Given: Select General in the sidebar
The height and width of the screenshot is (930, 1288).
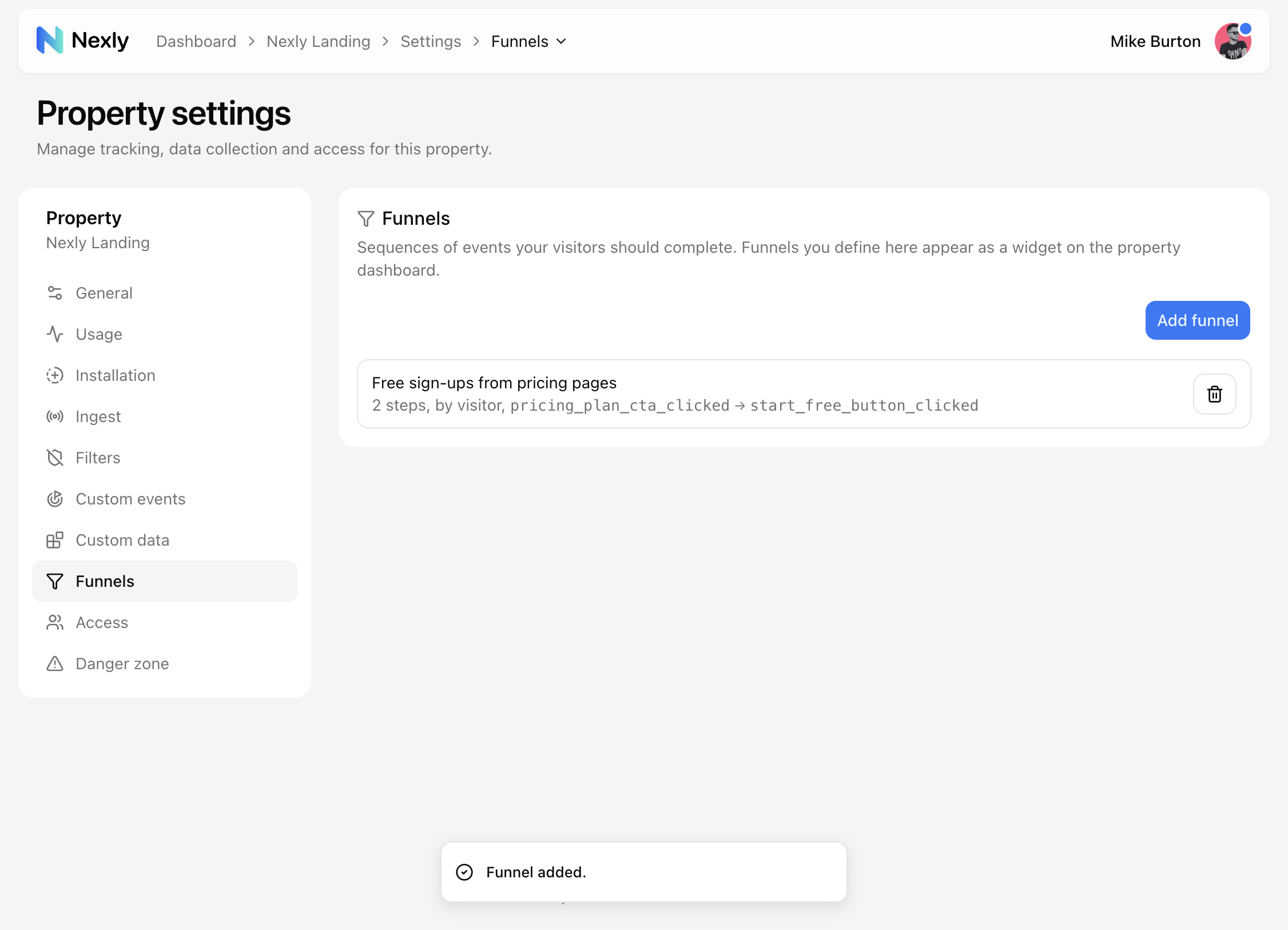Looking at the screenshot, I should 165,293.
